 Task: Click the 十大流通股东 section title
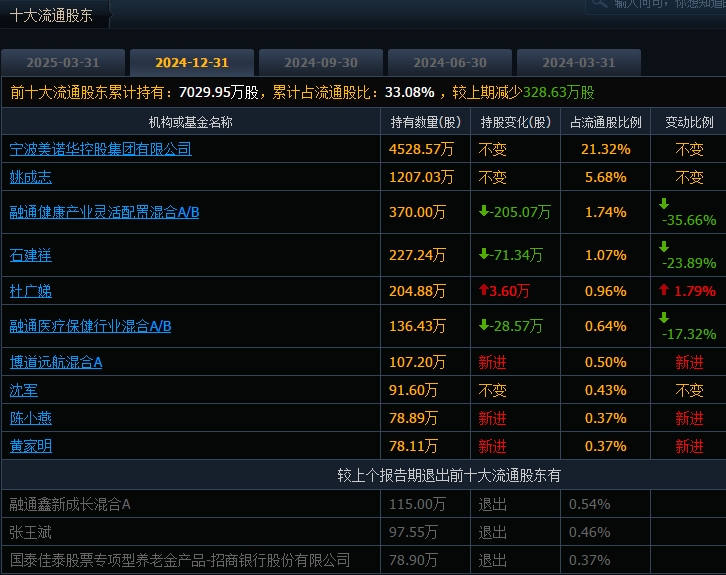50,17
